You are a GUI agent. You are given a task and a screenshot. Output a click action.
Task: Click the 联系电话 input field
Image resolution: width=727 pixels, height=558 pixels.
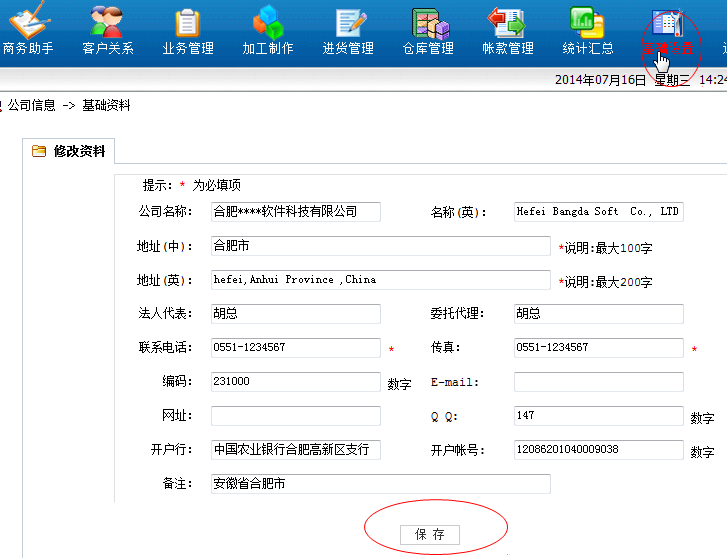[296, 347]
